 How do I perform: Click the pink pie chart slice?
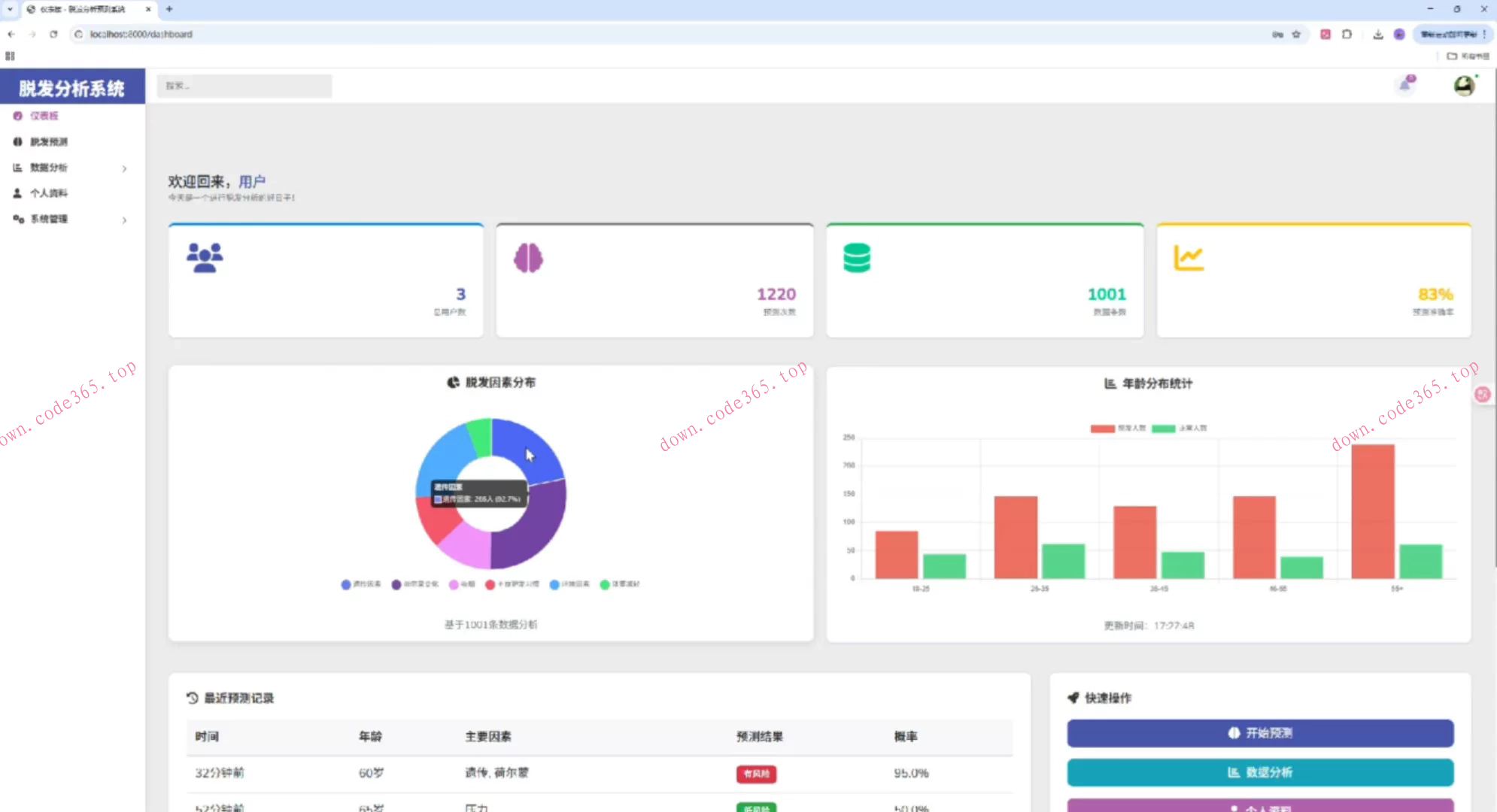(x=466, y=547)
